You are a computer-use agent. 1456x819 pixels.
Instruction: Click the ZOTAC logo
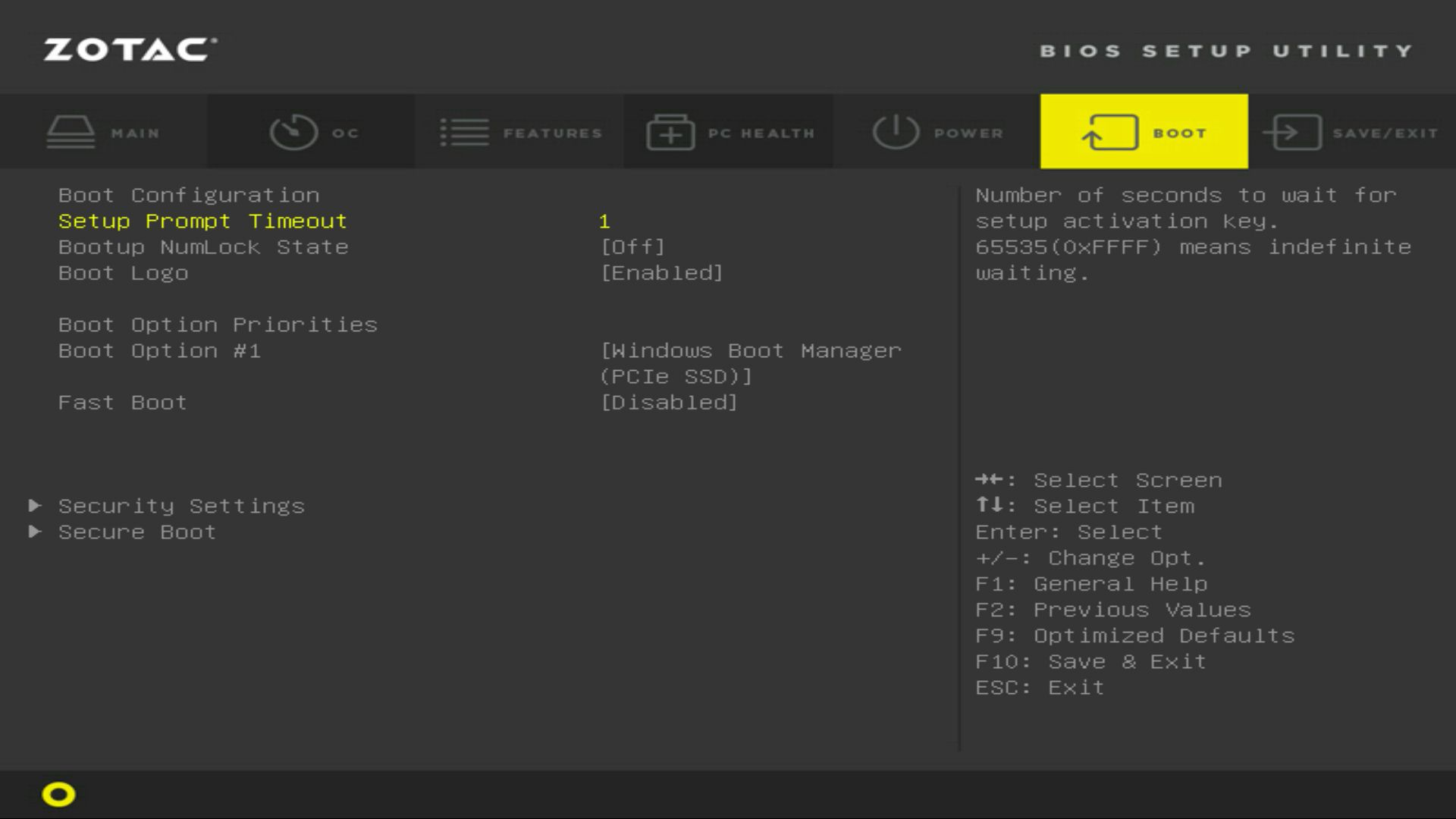[130, 50]
